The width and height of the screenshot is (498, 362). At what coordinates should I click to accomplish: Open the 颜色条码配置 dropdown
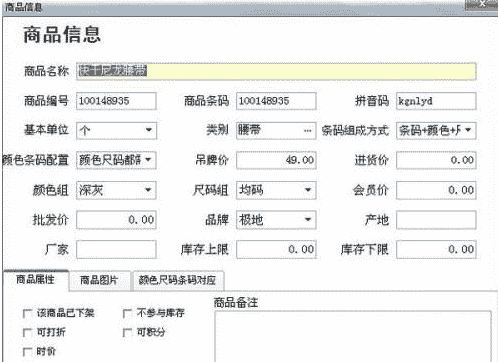point(149,160)
